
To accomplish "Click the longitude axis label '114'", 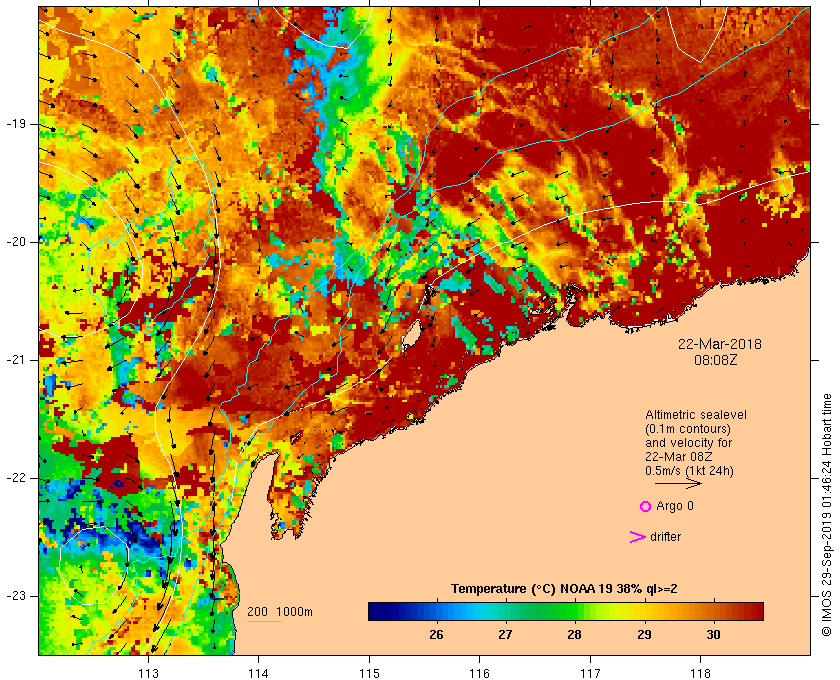I will tap(259, 673).
